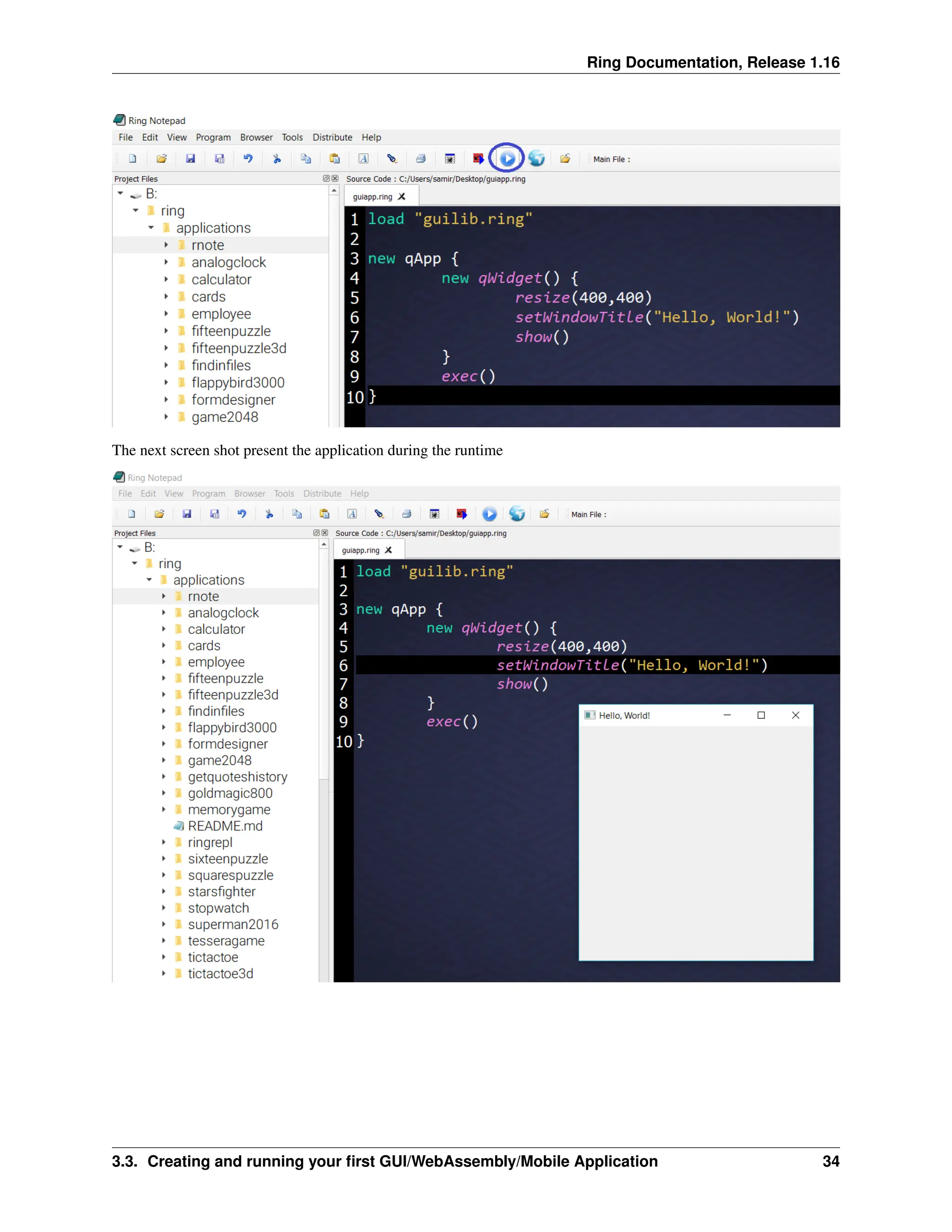
Task: Click the scissors Cut icon in top screenshot toolbar
Action: 277,159
